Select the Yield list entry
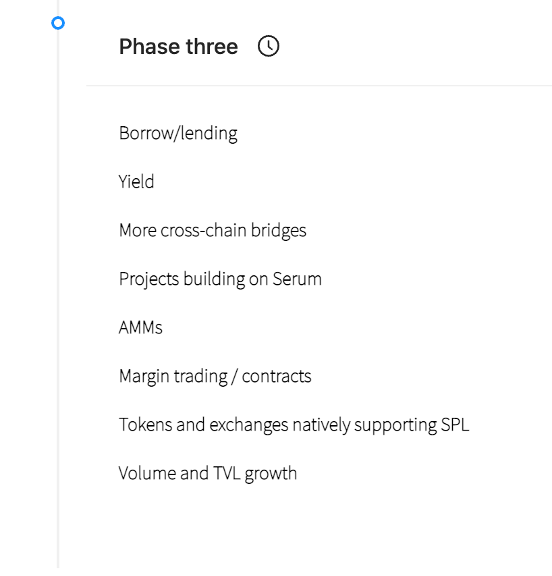Viewport: 552px width, 576px height. pos(136,182)
